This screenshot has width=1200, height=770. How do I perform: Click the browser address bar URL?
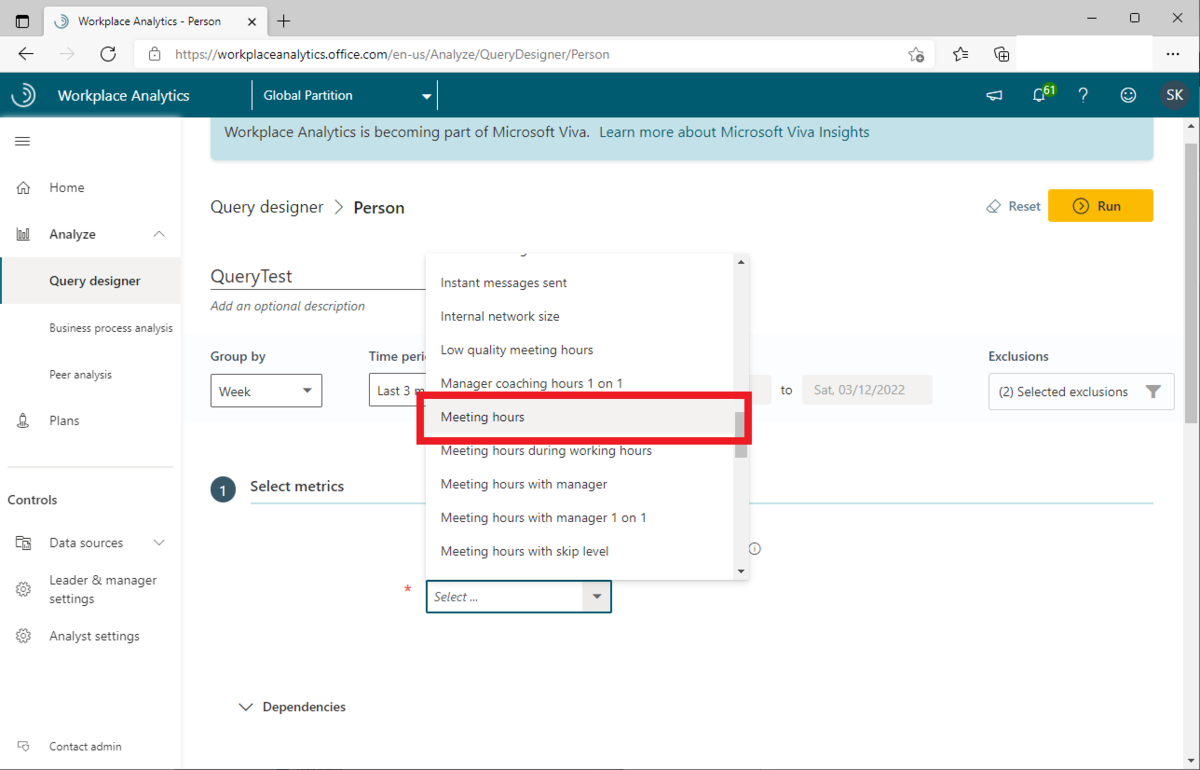point(392,54)
